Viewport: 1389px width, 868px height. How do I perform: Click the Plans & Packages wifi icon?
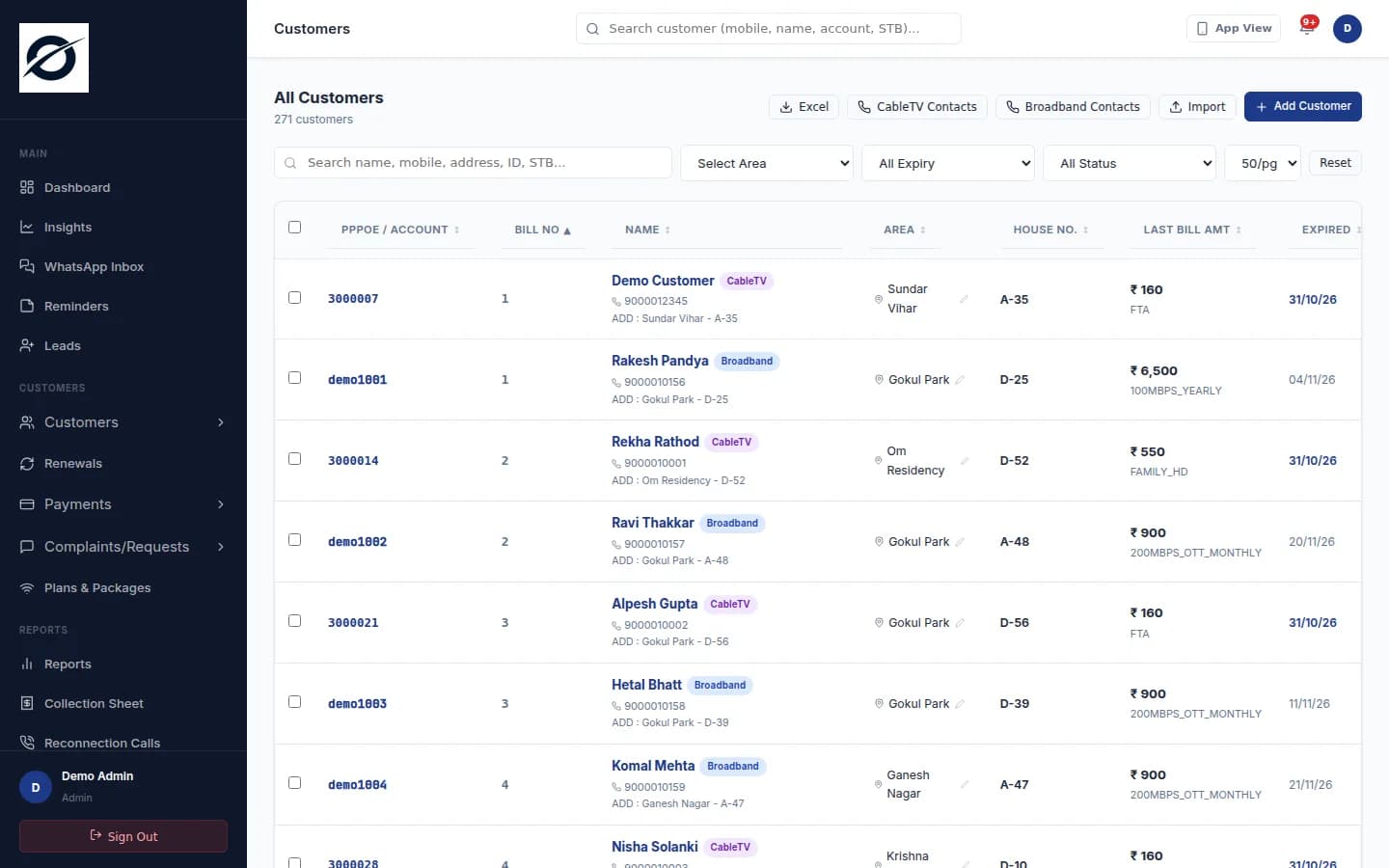coord(27,588)
